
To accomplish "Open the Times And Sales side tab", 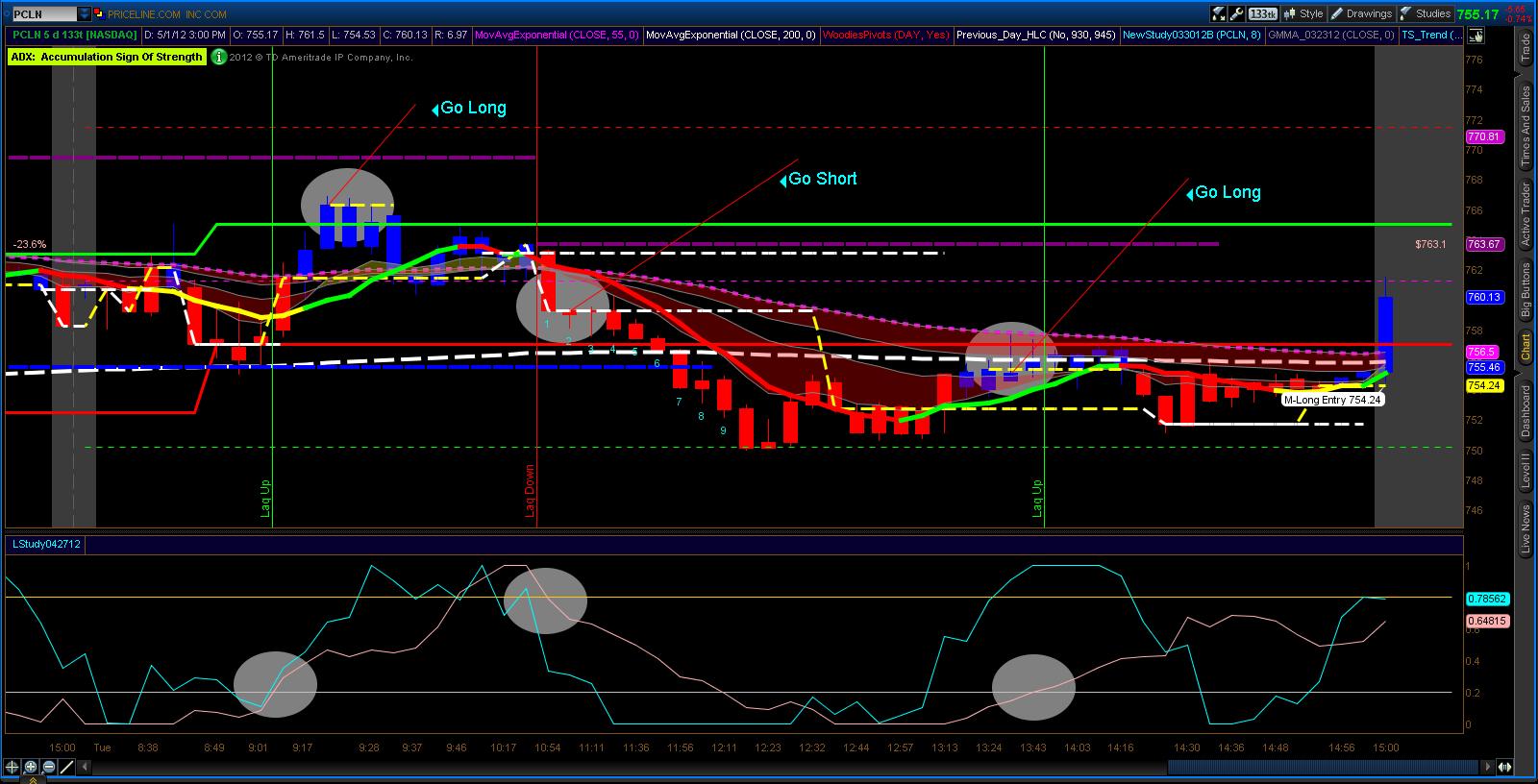I will (1526, 128).
